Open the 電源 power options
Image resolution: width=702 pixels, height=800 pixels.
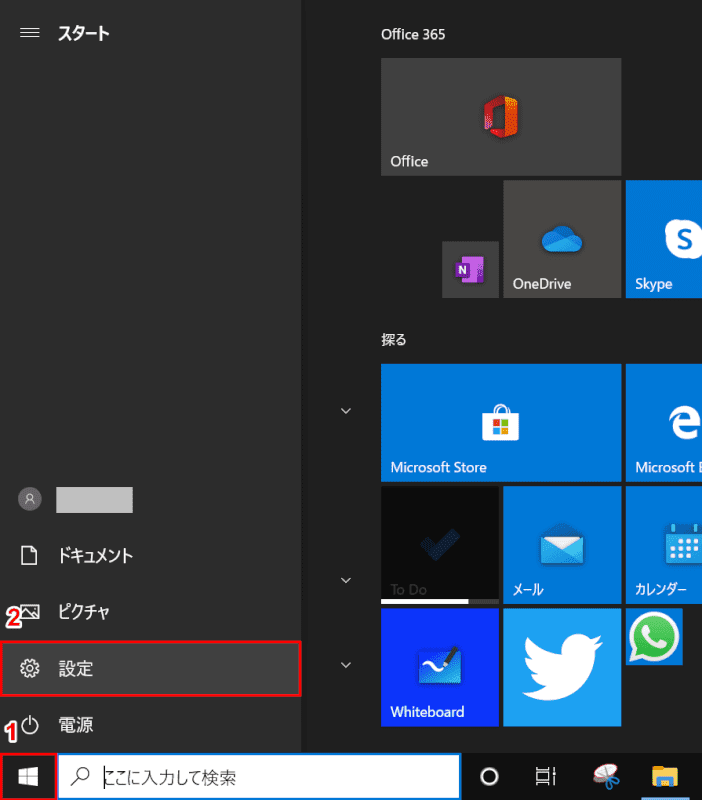point(151,725)
